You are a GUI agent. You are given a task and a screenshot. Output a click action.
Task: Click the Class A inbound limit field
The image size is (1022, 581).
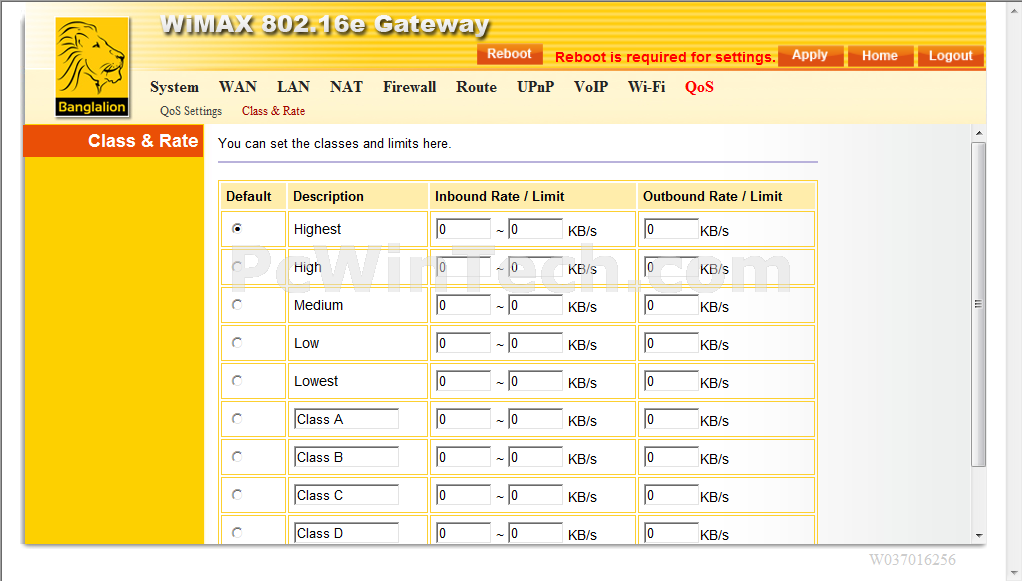535,419
